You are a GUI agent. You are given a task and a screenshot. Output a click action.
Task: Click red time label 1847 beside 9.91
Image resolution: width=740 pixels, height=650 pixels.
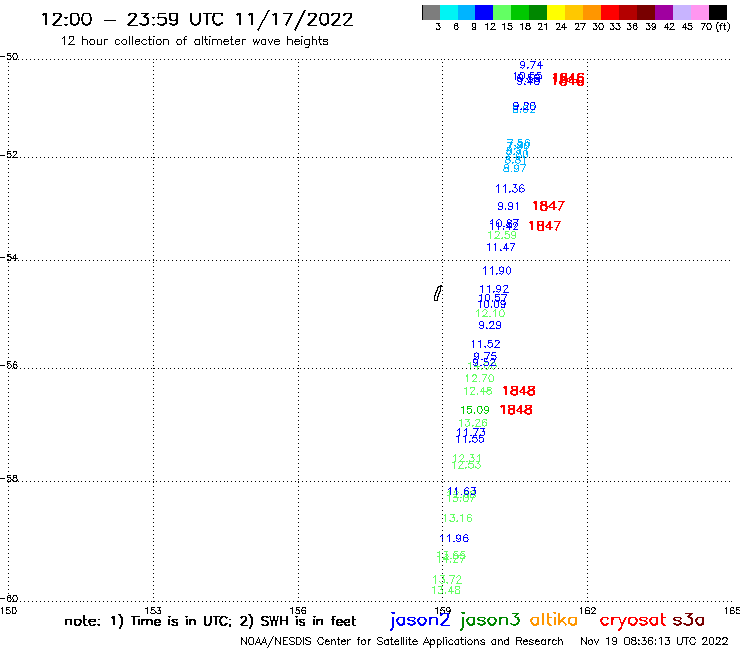click(x=548, y=206)
